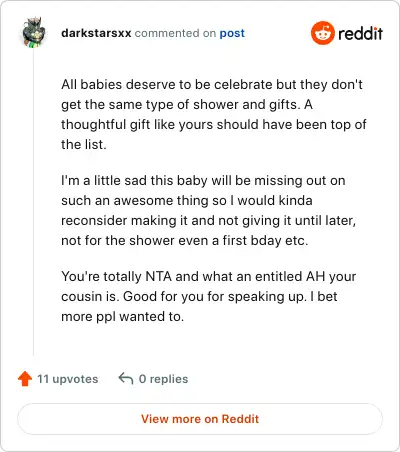Click the Reddit Snoo logo icon
The image size is (400, 452).
pos(323,33)
